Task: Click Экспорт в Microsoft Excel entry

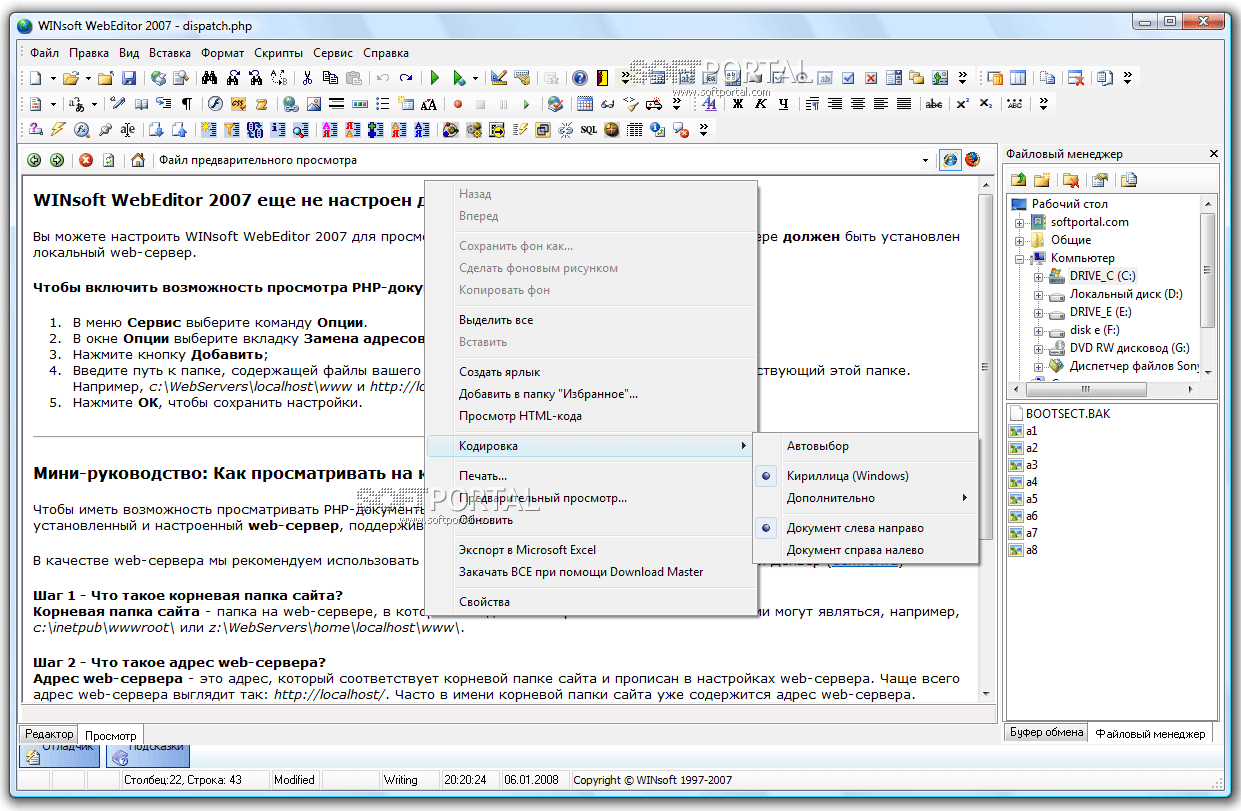Action: point(527,550)
